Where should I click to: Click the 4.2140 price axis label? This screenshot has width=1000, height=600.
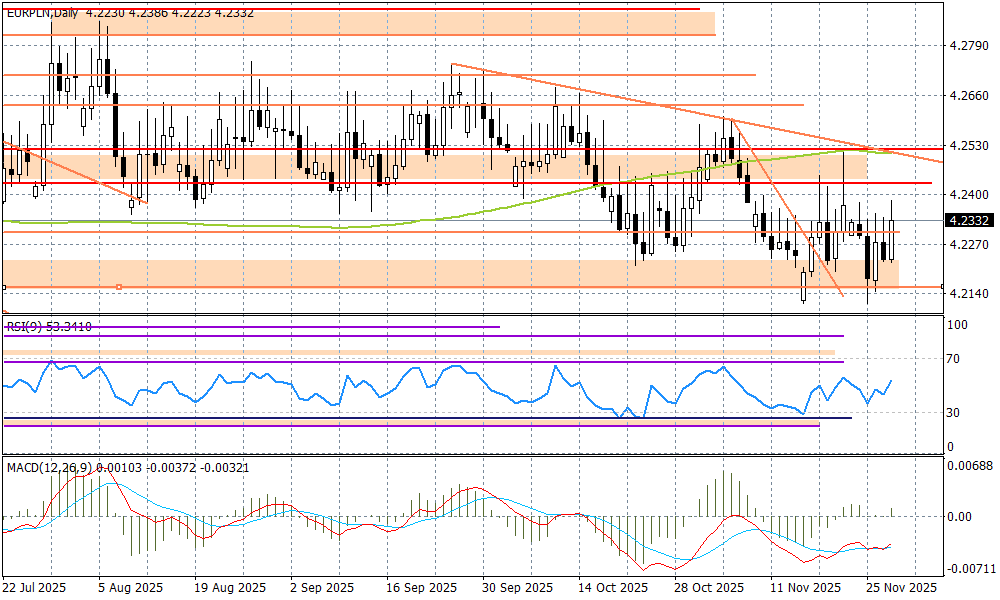click(967, 294)
